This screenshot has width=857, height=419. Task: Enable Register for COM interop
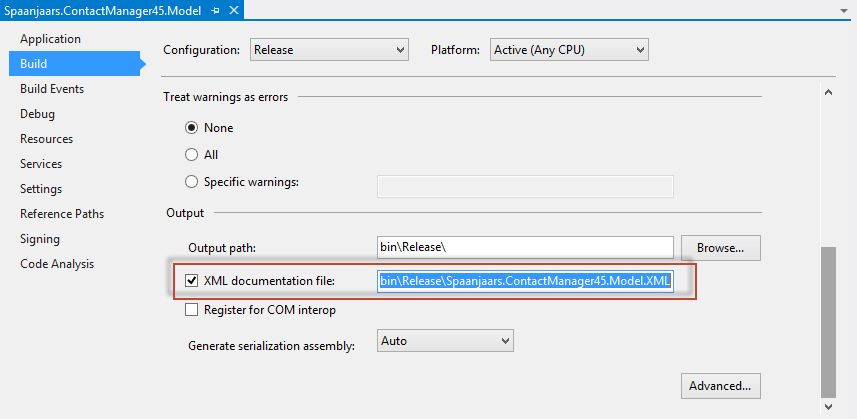(192, 310)
